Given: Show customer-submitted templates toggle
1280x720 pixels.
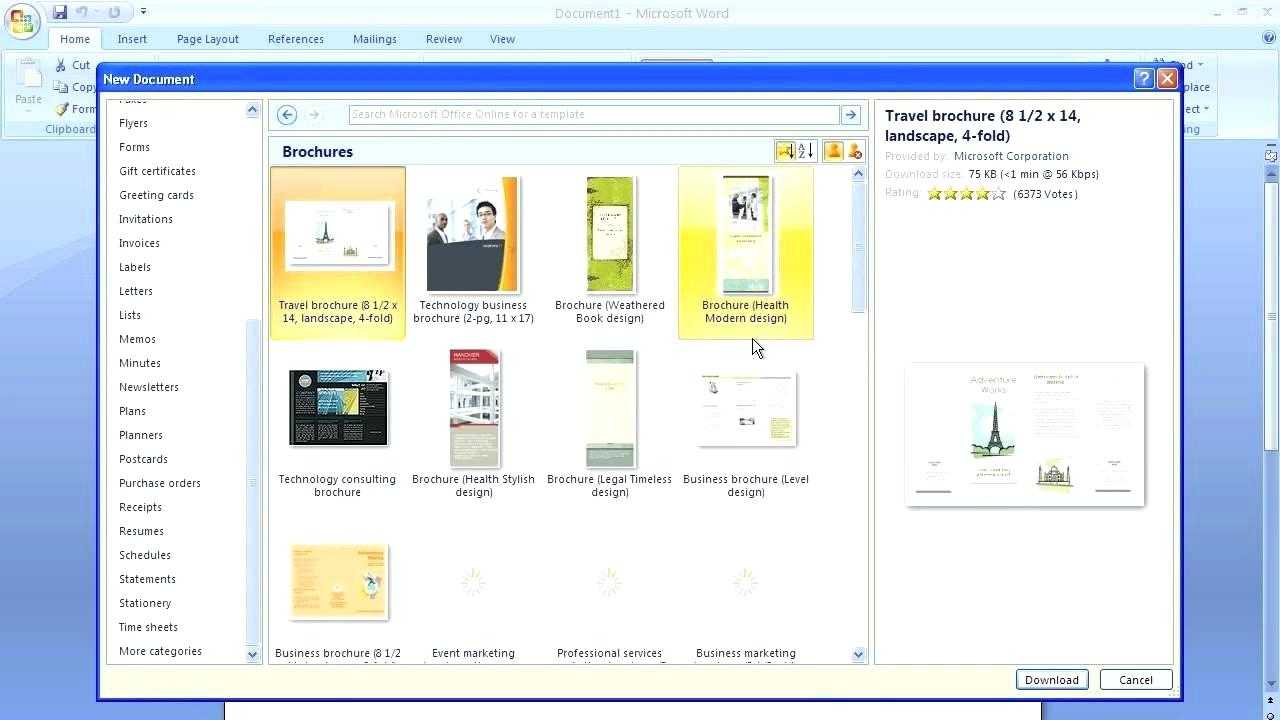Looking at the screenshot, I should point(833,151).
